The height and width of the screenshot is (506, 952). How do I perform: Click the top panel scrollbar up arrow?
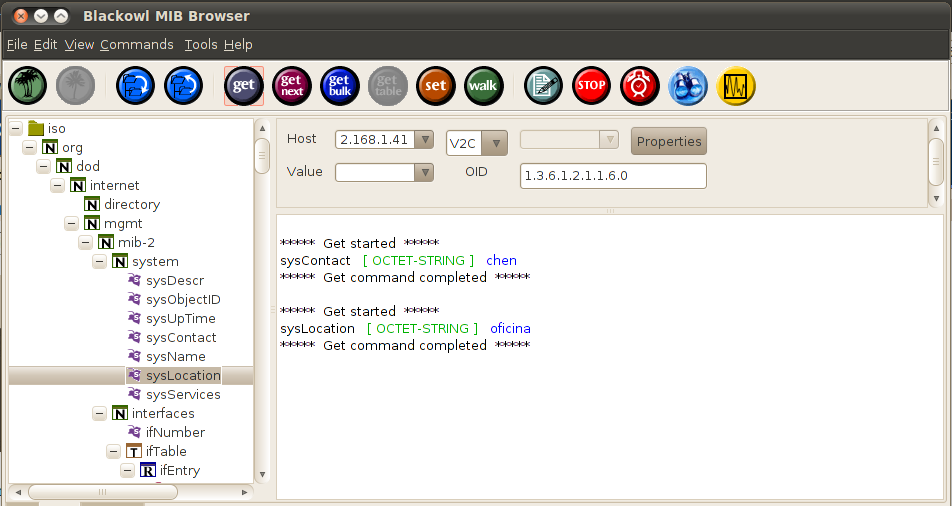pyautogui.click(x=936, y=129)
